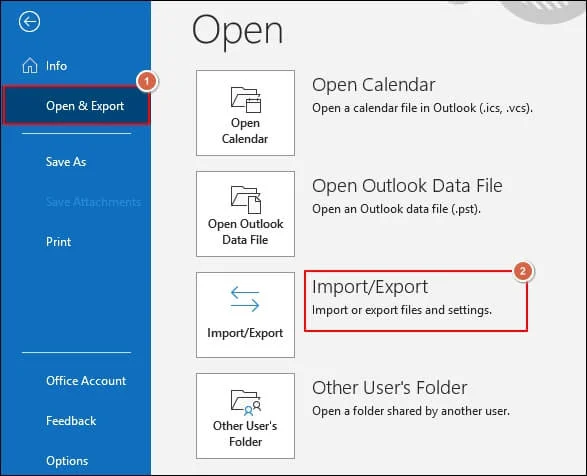The image size is (587, 476).
Task: Click 'Open a calendar file in Outlook' description
Action: coord(422,108)
